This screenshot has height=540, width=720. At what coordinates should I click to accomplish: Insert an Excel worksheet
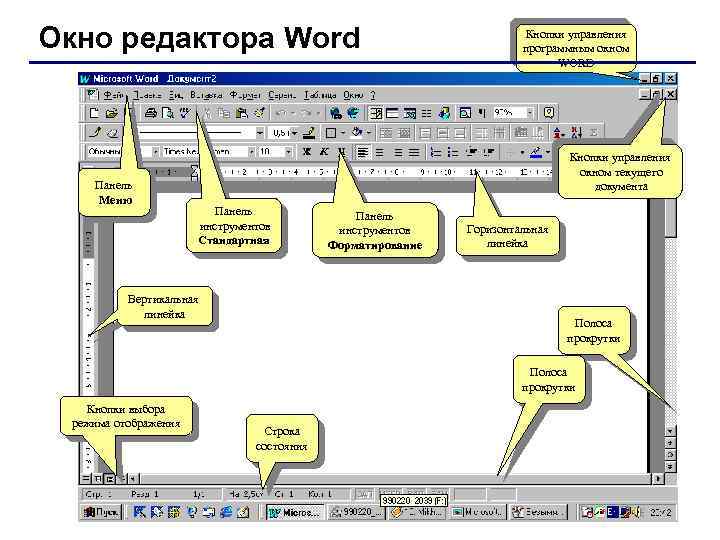tap(410, 112)
